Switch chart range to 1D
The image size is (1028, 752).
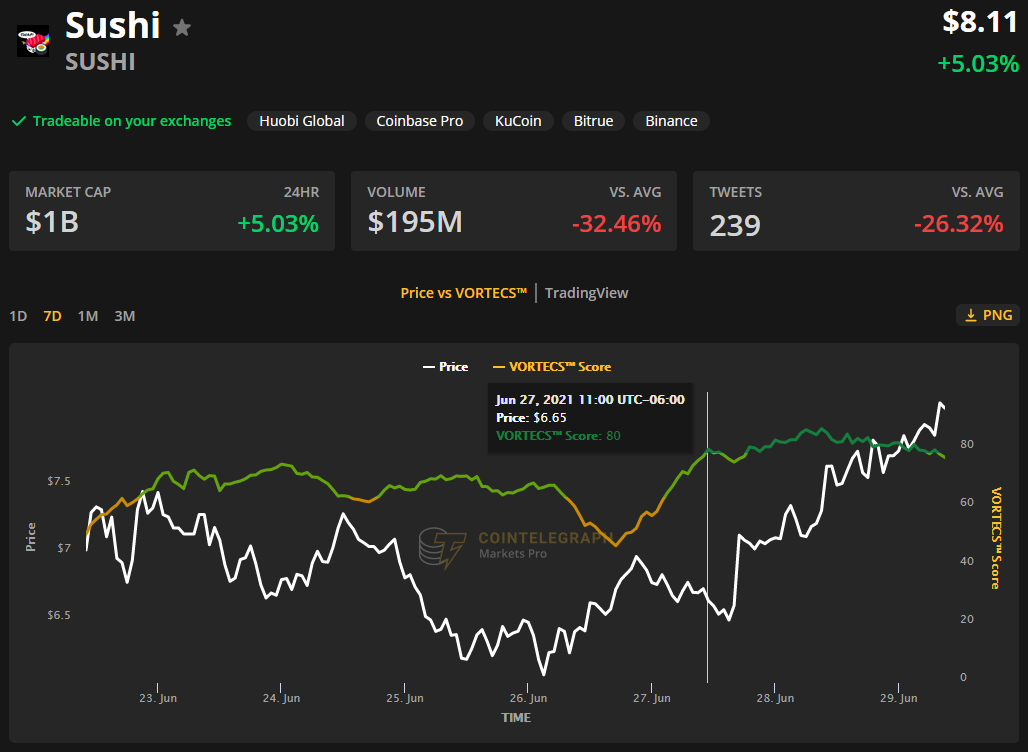18,316
